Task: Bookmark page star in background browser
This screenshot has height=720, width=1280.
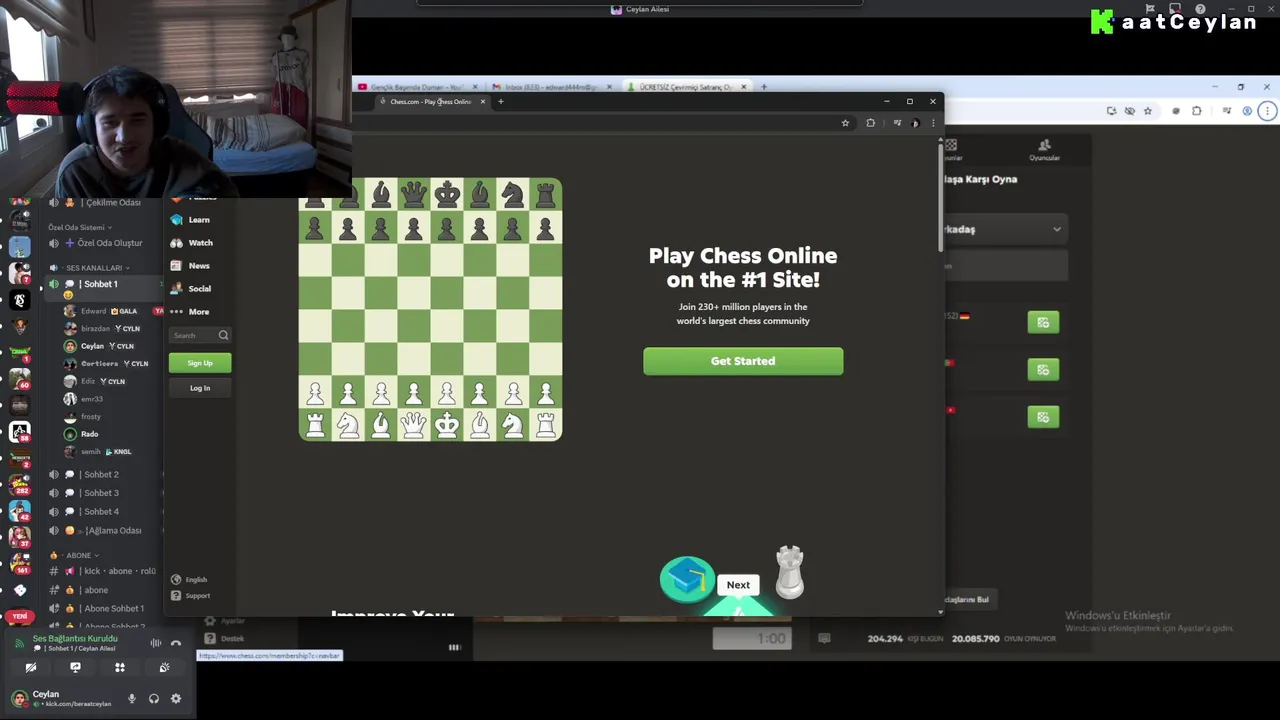Action: click(1148, 111)
